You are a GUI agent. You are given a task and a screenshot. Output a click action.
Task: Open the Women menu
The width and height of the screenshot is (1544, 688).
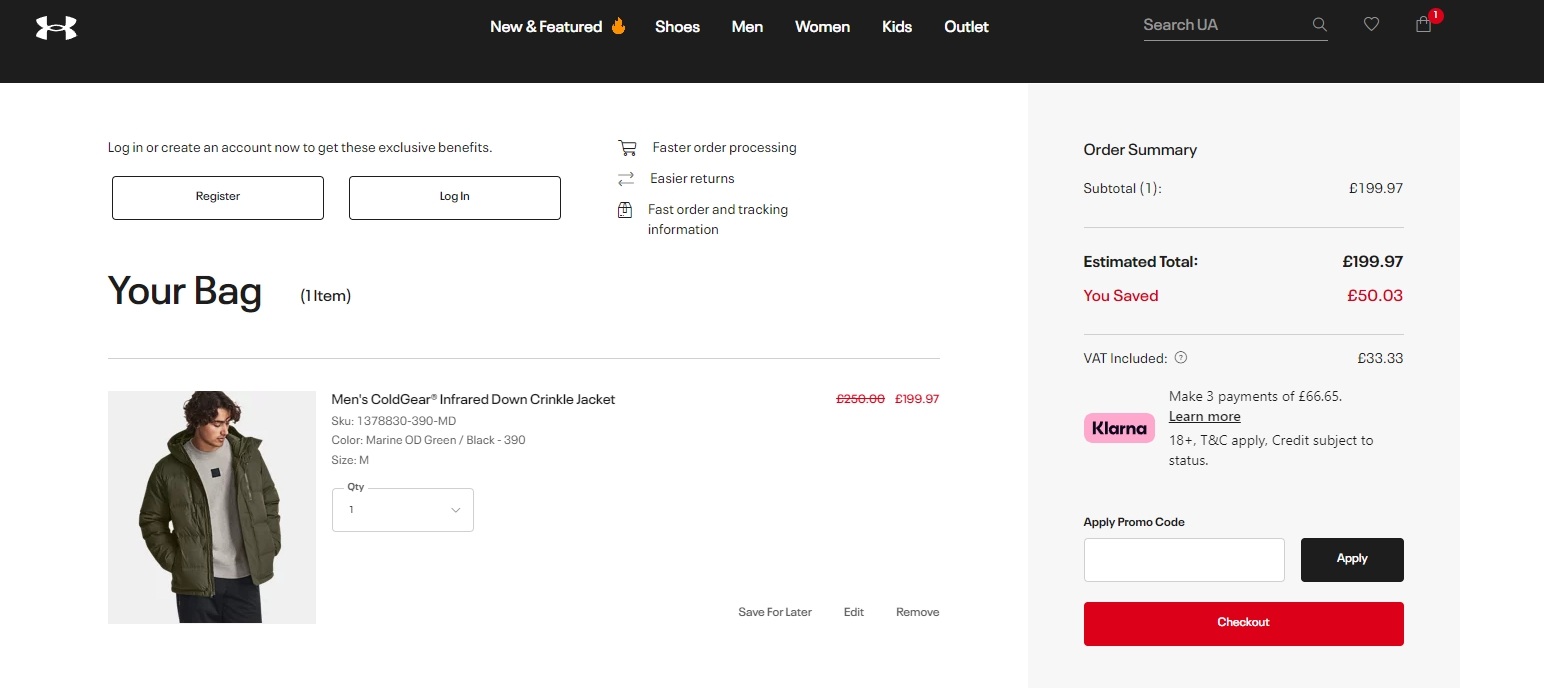pos(822,27)
